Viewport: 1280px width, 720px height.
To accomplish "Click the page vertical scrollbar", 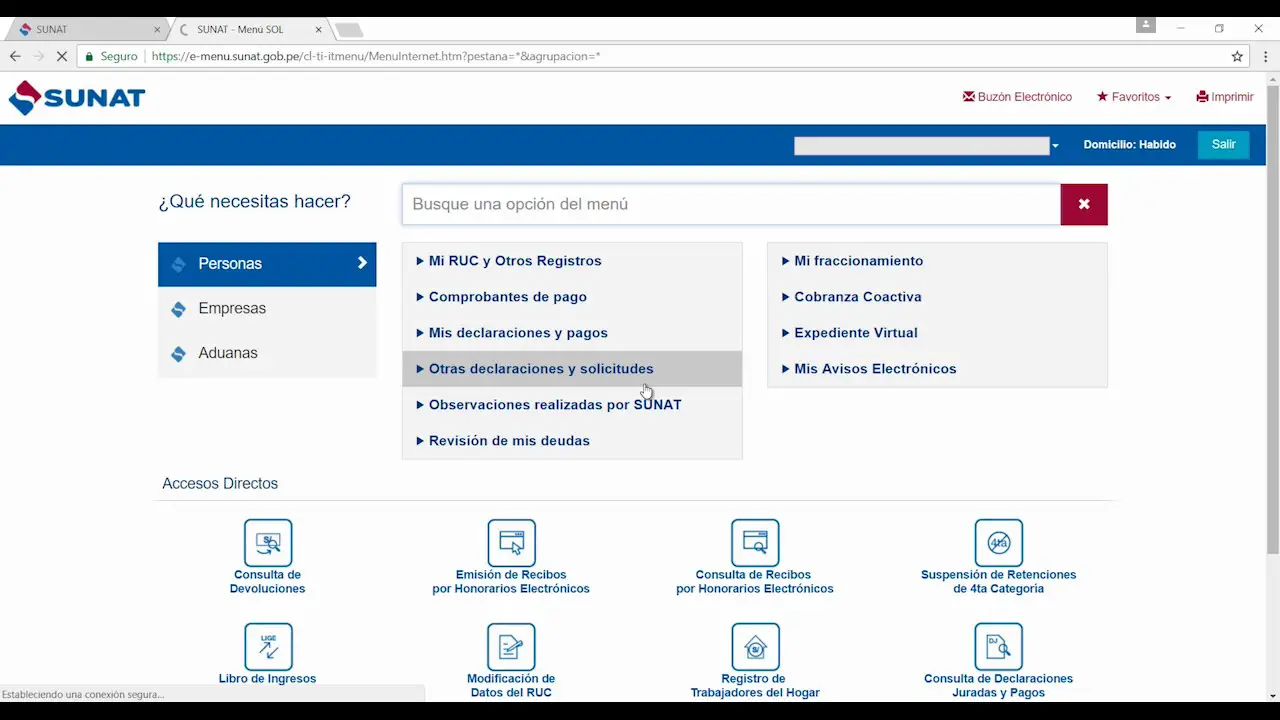I will tap(1272, 320).
